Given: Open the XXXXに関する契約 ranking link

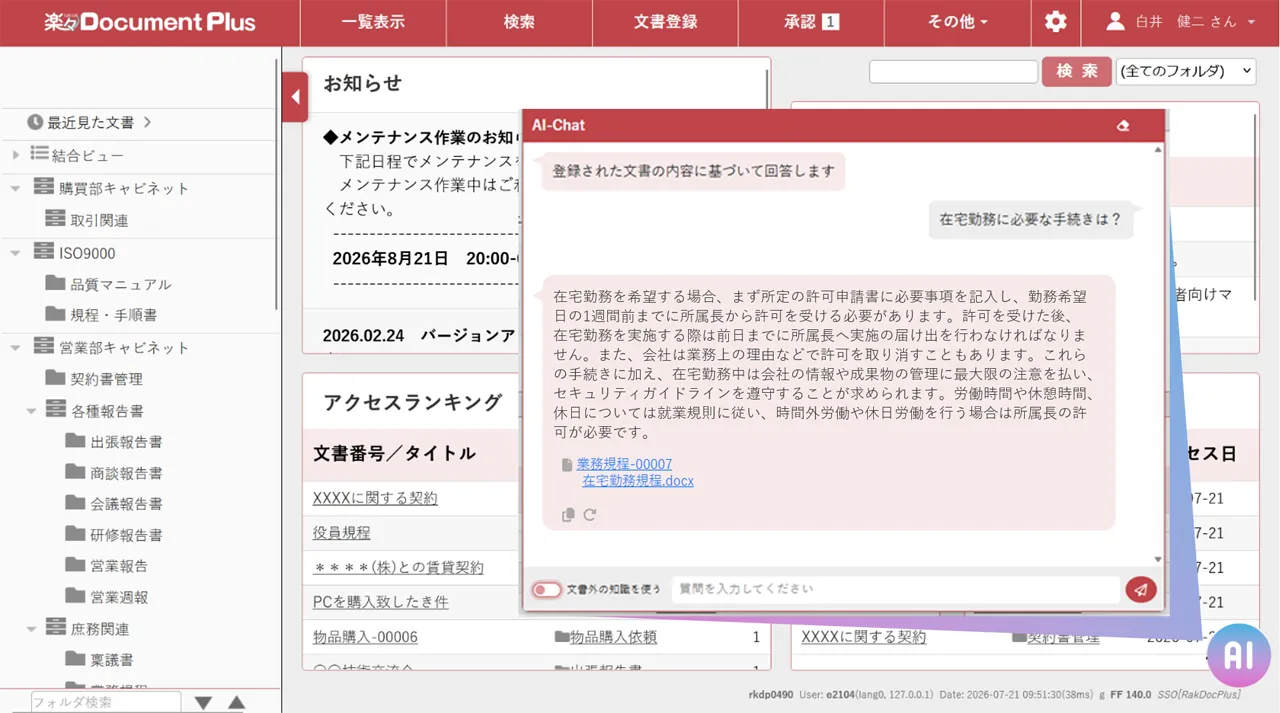Looking at the screenshot, I should [375, 497].
